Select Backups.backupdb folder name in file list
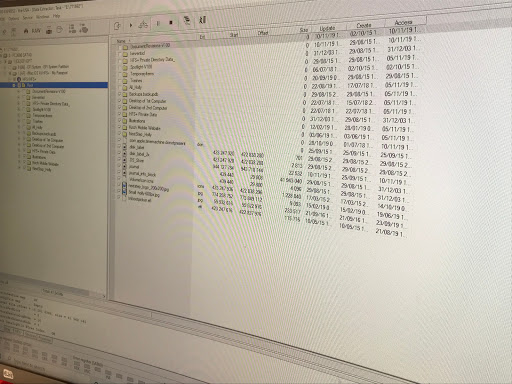This screenshot has height=384, width=512. 143,94
